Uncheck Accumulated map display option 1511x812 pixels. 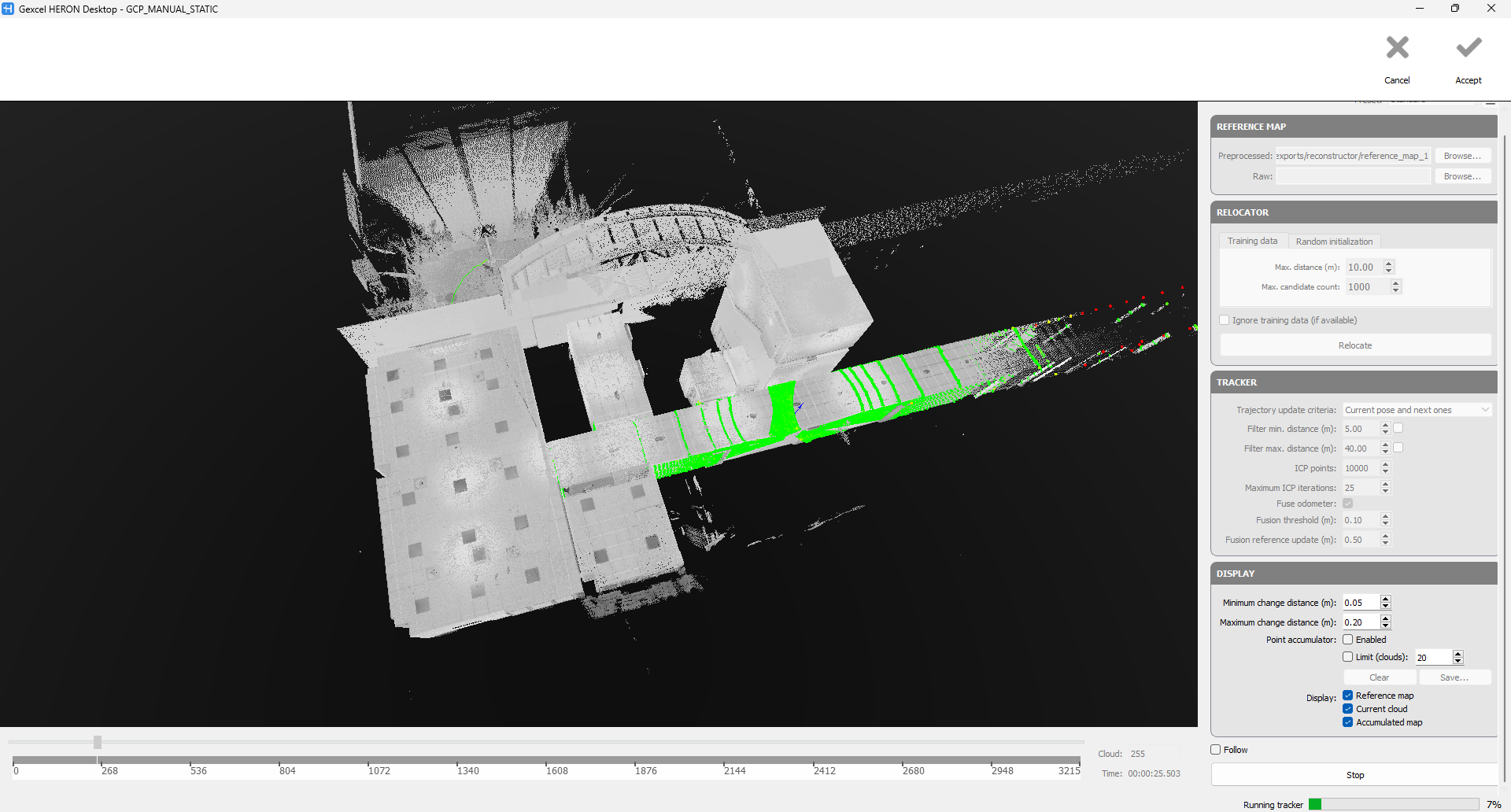click(x=1348, y=722)
